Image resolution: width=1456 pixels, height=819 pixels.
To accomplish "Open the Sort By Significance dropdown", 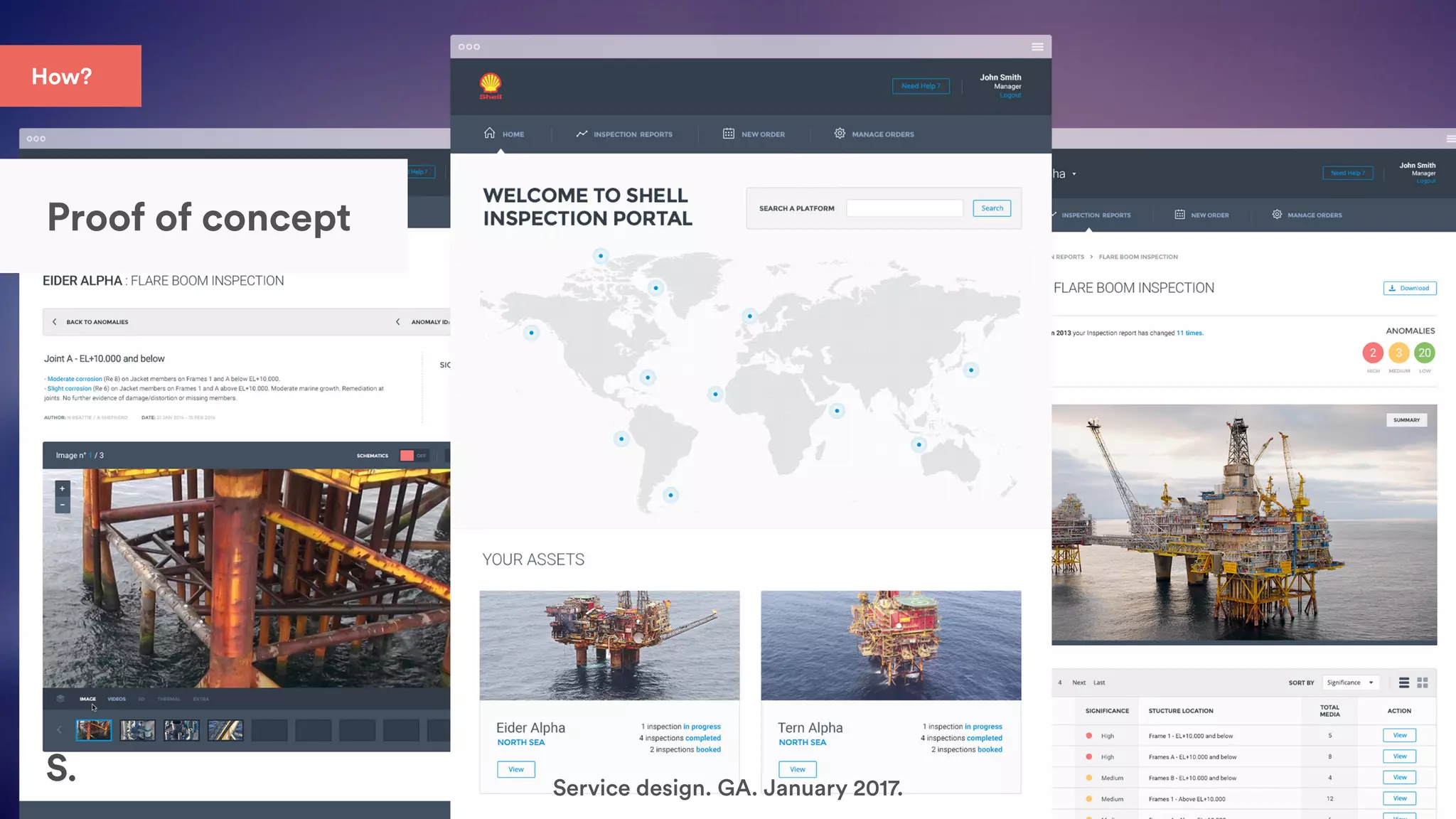I will pyautogui.click(x=1350, y=682).
